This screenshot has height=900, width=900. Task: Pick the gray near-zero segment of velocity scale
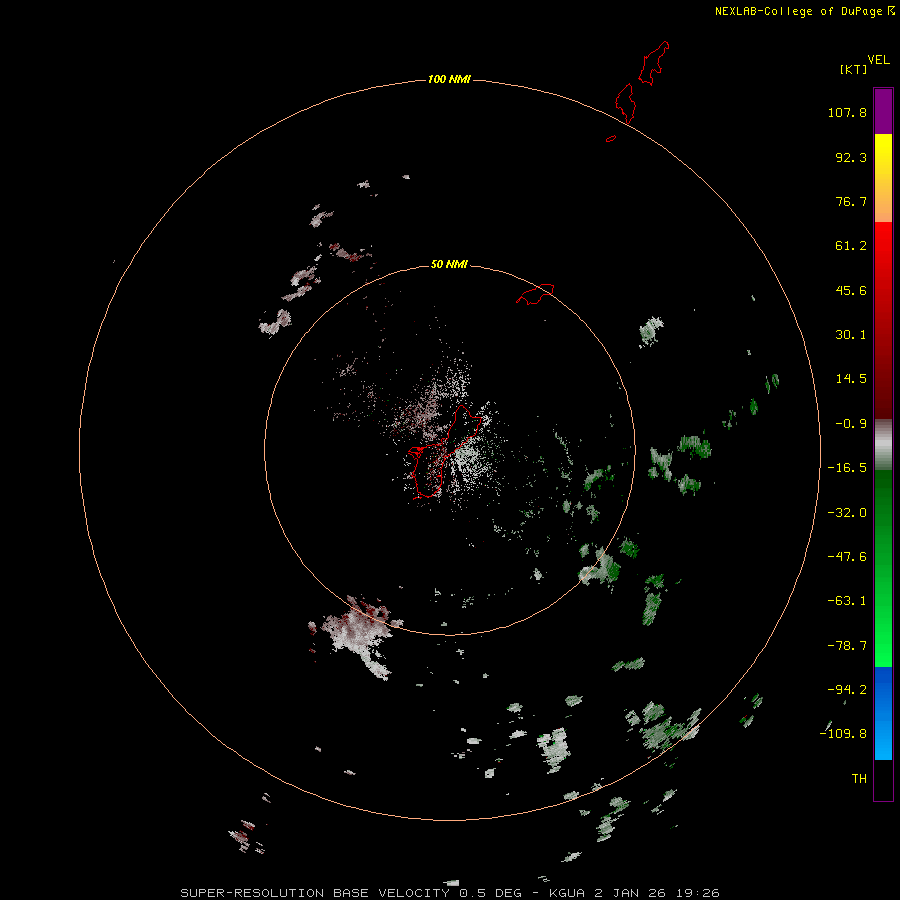tap(883, 443)
